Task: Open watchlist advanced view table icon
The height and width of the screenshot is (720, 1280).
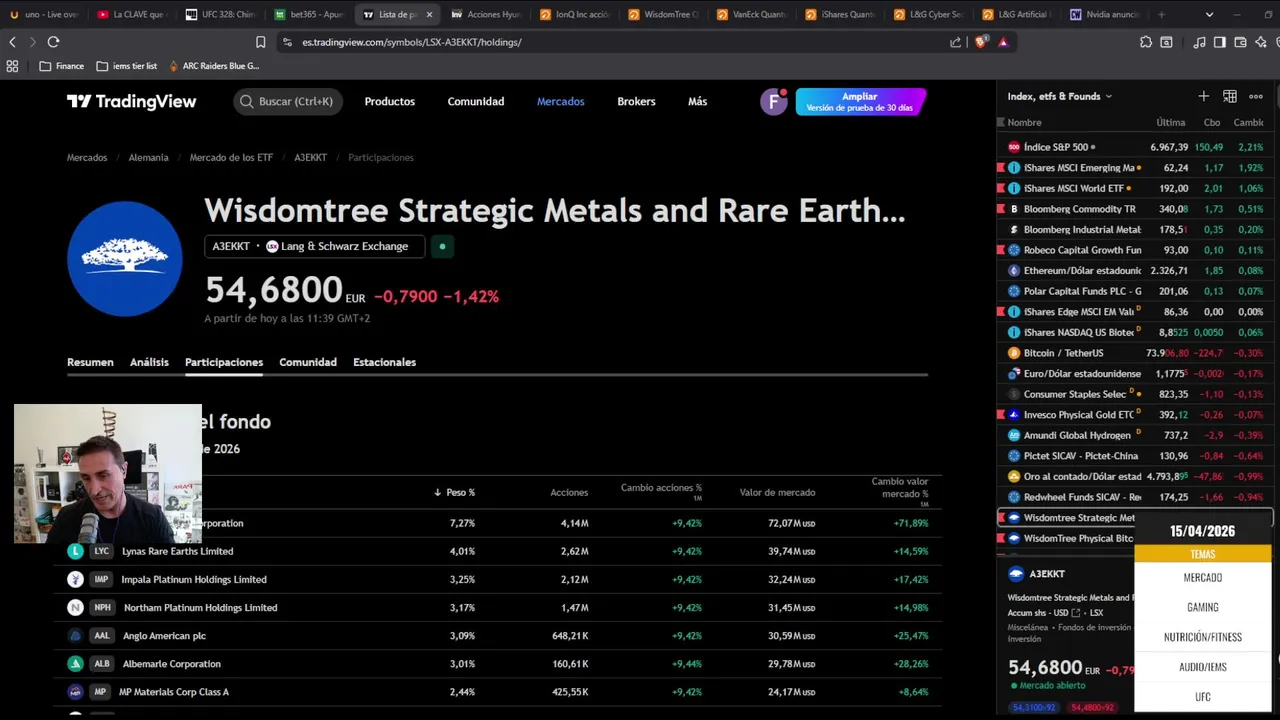Action: [x=1230, y=96]
